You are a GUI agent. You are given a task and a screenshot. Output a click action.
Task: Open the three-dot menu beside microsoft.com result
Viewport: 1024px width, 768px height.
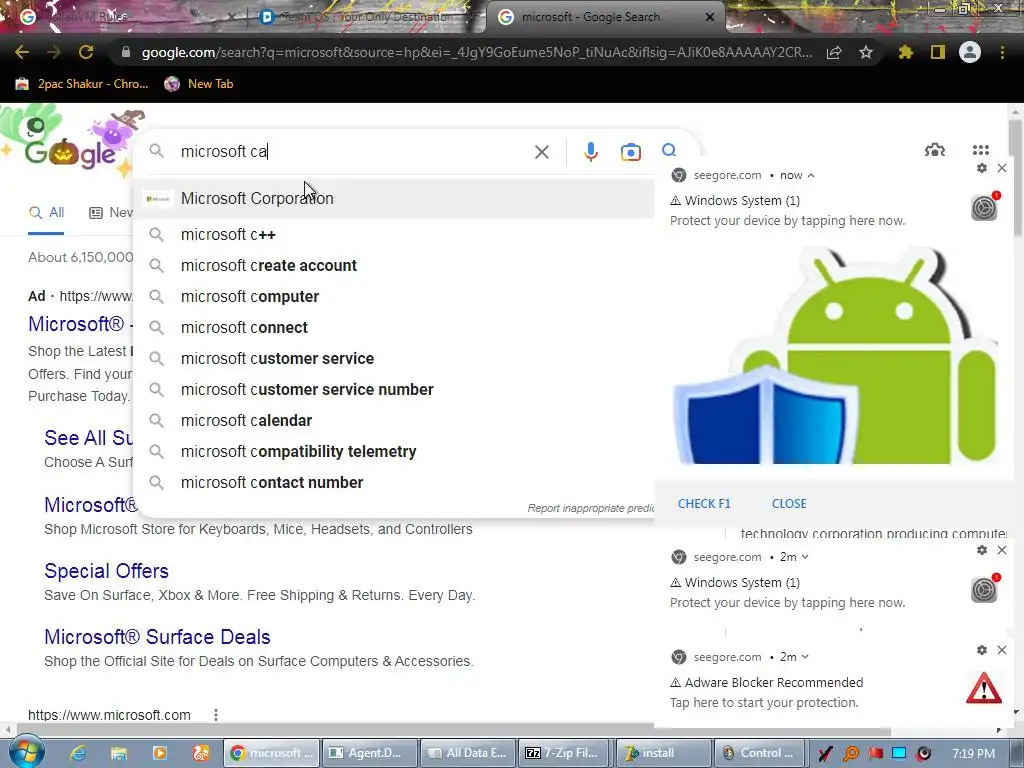tap(216, 715)
